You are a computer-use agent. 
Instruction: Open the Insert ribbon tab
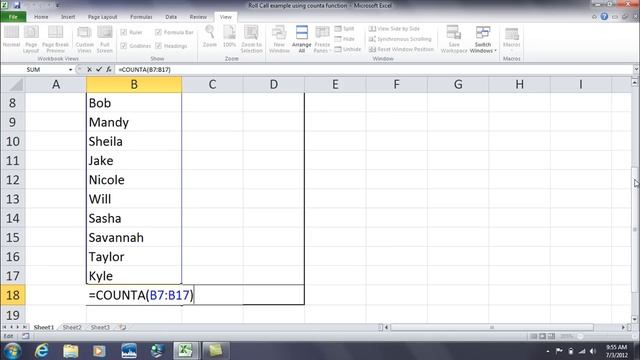(x=68, y=17)
